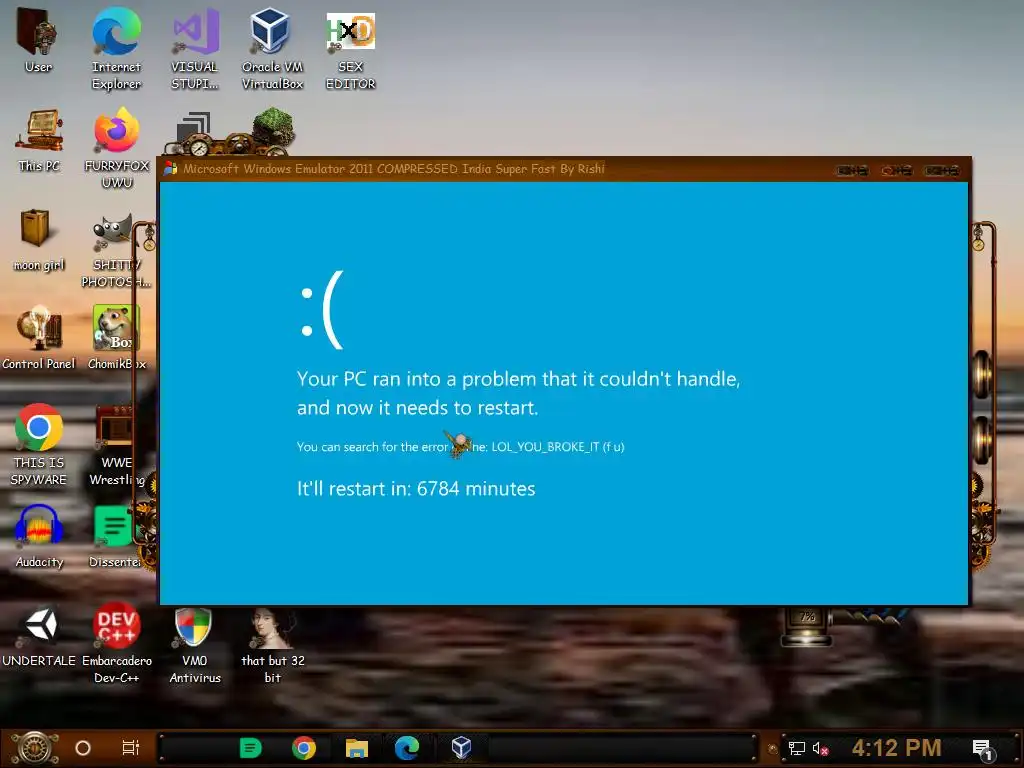Minimize the Windows Emulator window
1024x768 pixels.
(x=852, y=170)
